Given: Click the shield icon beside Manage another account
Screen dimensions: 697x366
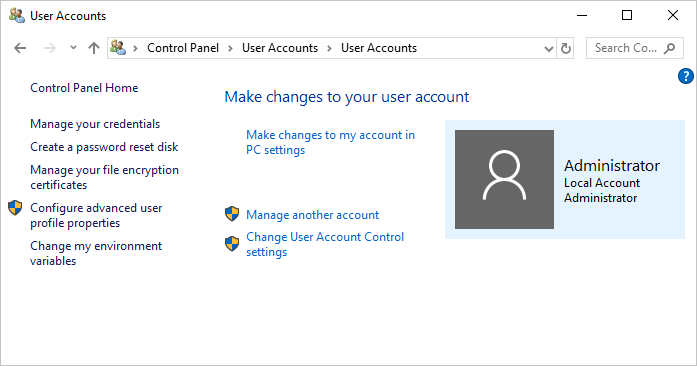Looking at the screenshot, I should pos(232,214).
